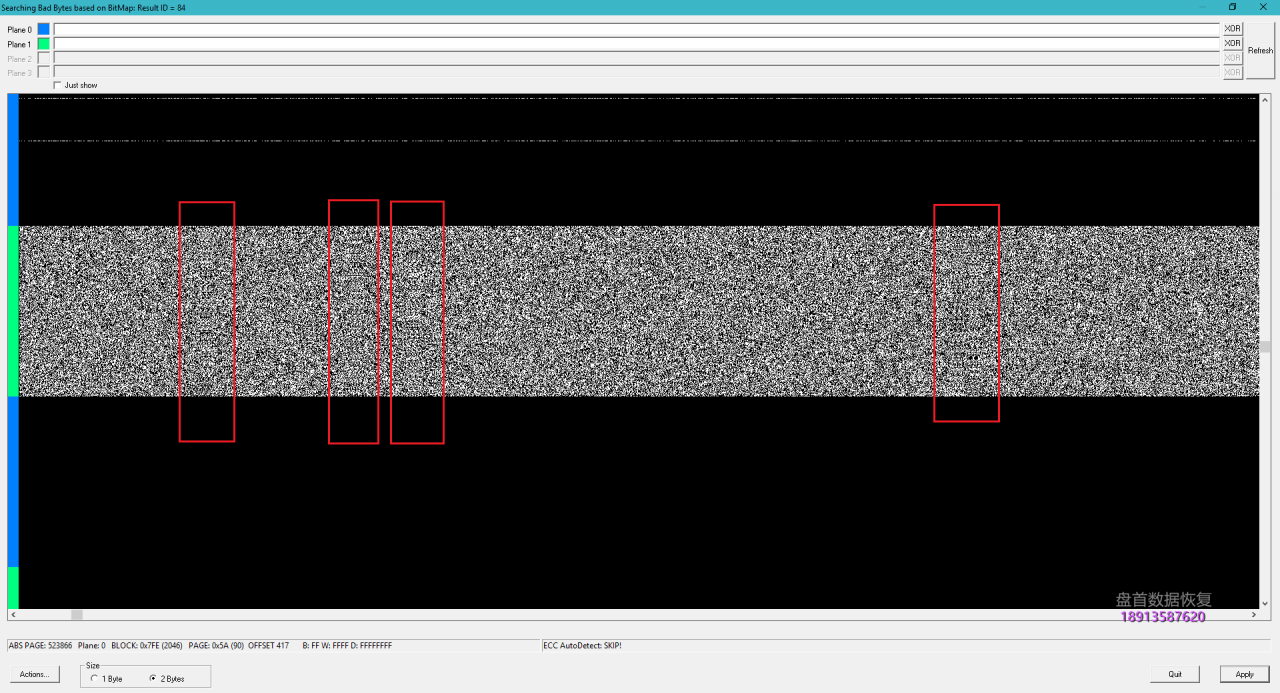Image resolution: width=1280 pixels, height=693 pixels.
Task: Click the vertical scrollbar up arrow
Action: [x=1265, y=100]
